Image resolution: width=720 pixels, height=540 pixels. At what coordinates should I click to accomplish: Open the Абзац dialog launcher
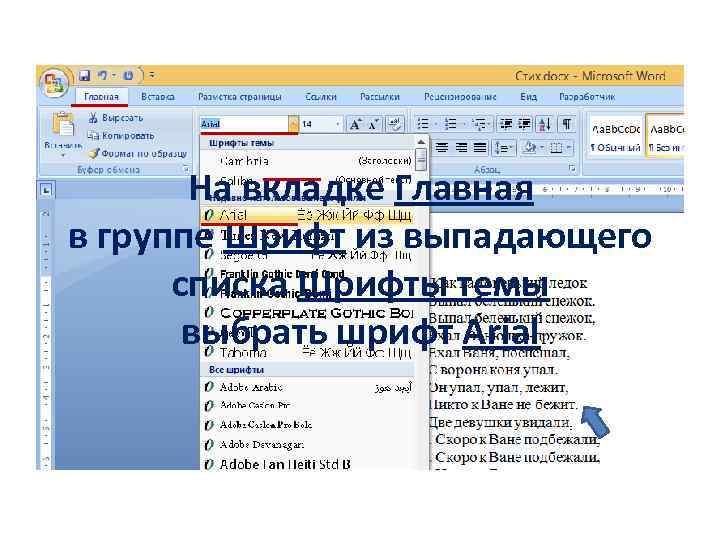(x=572, y=169)
